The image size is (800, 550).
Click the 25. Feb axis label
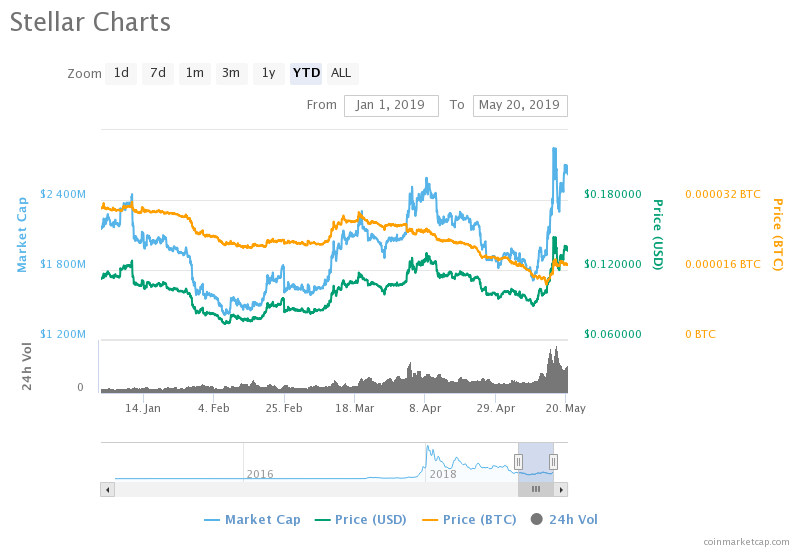pos(284,409)
